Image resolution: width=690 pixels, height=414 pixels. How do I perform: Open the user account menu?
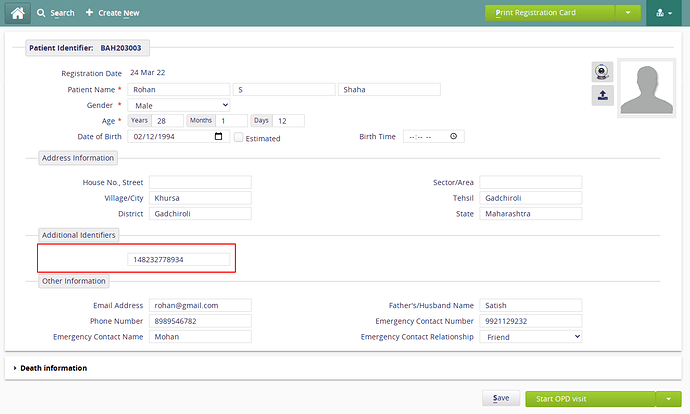[x=664, y=13]
